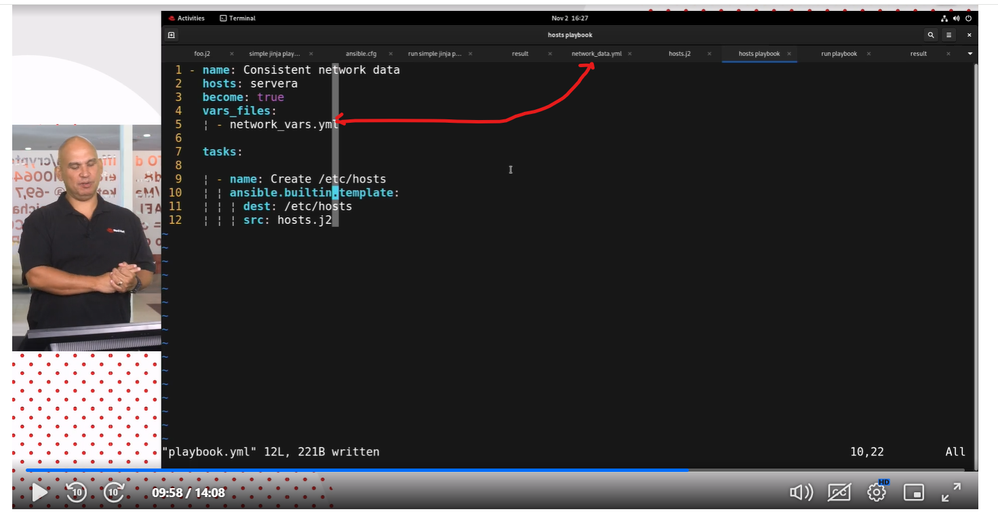This screenshot has height=516, width=998.
Task: Seek on the video progress bar
Action: pyautogui.click(x=500, y=470)
